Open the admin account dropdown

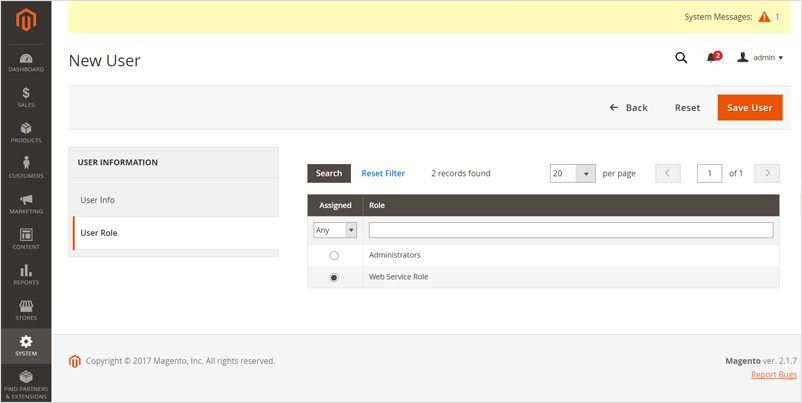tap(760, 58)
